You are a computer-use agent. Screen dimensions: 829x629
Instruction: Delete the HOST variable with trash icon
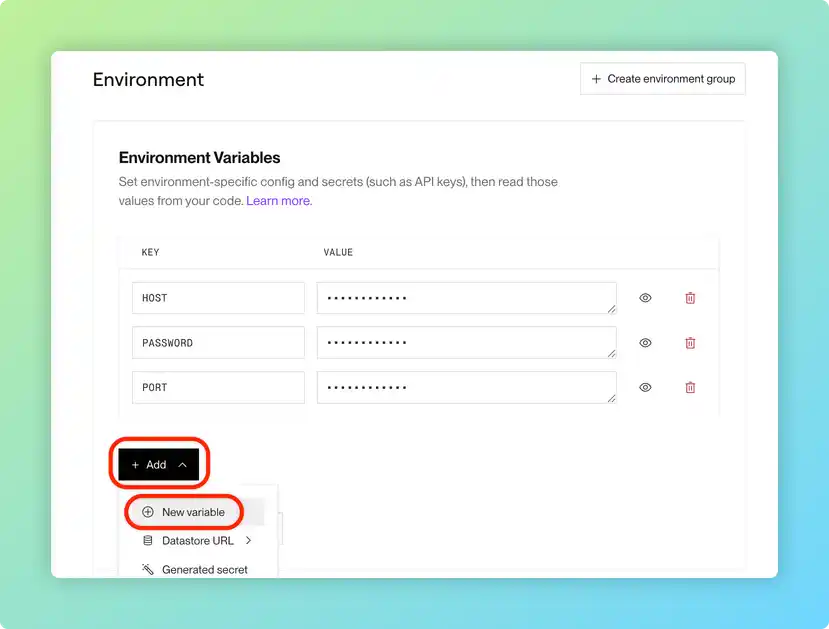tap(690, 298)
